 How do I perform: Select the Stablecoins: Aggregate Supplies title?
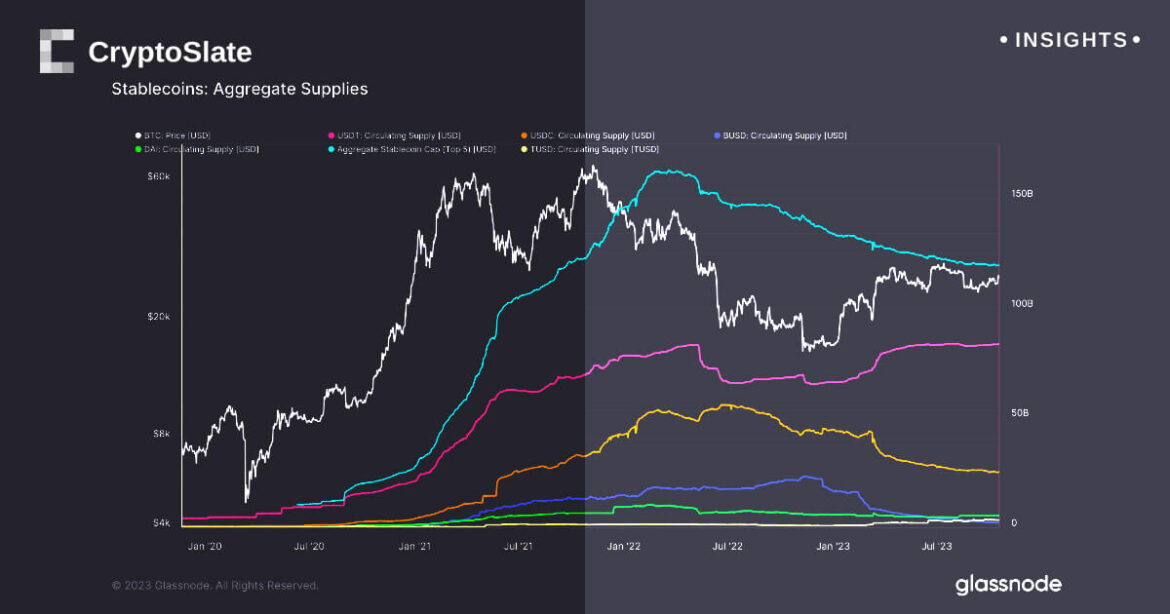point(240,89)
